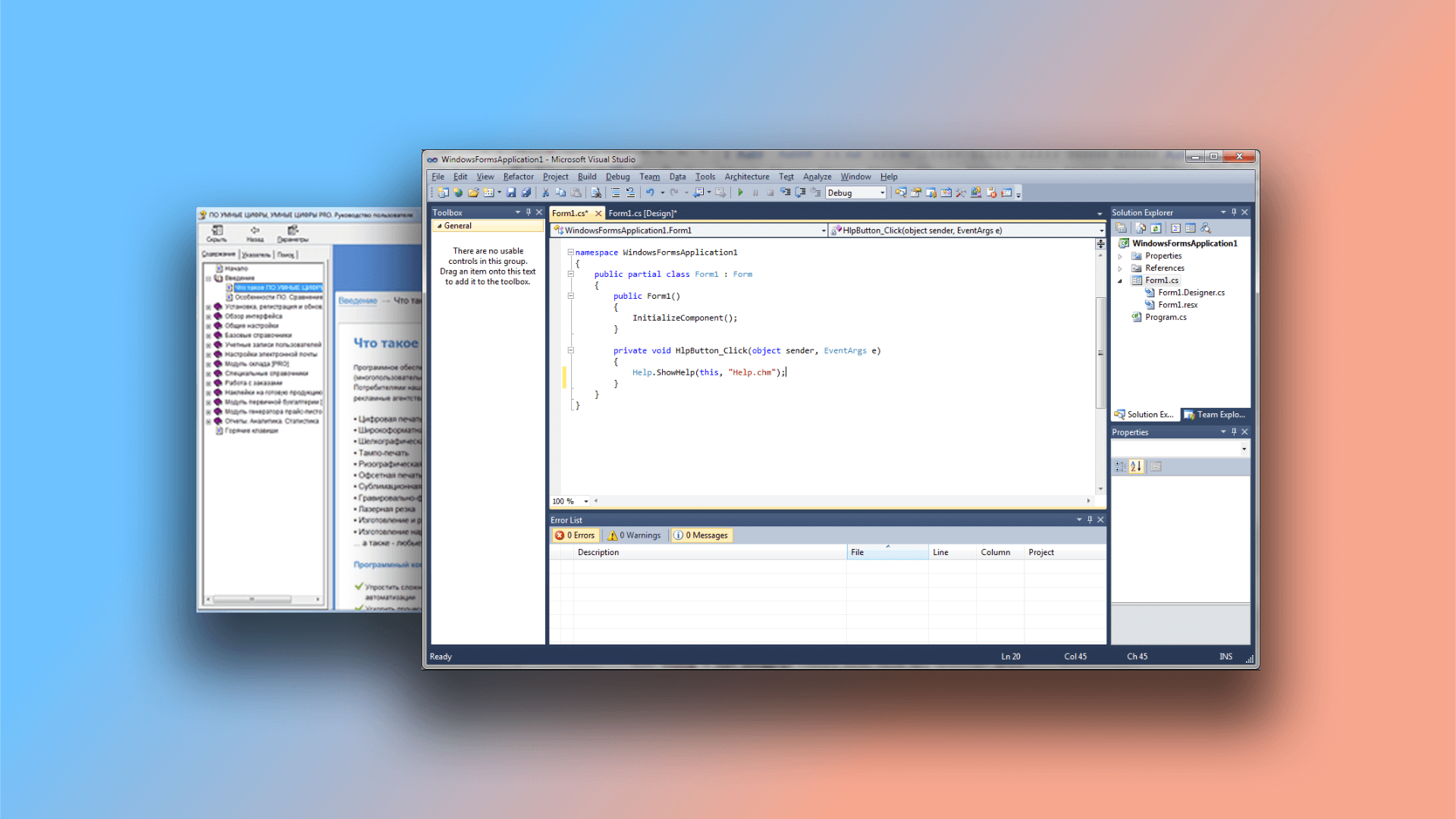Click the Description column header in Error List

pyautogui.click(x=598, y=553)
